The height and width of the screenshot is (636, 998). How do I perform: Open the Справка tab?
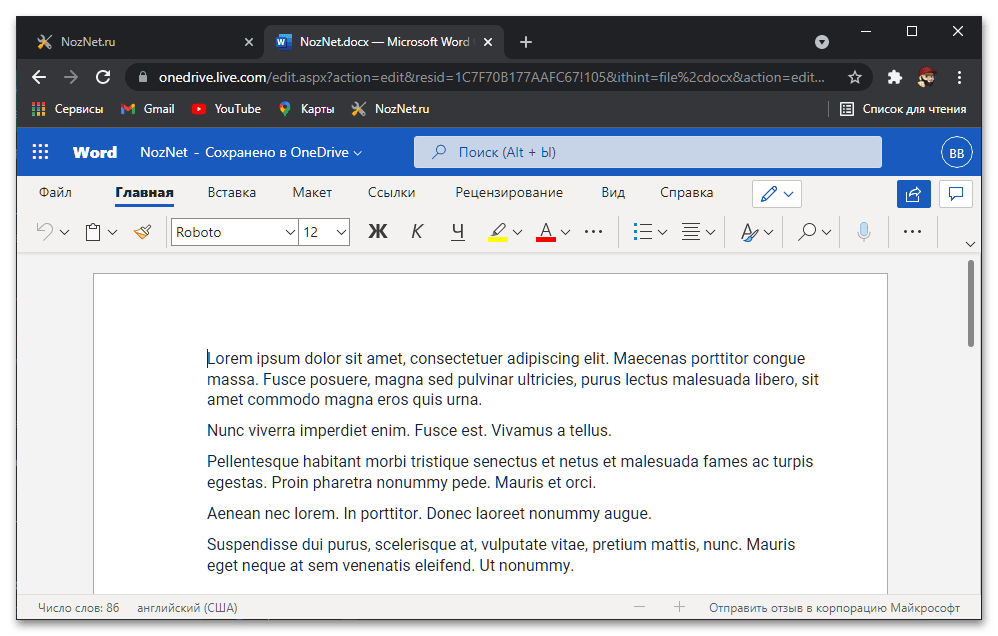[686, 192]
